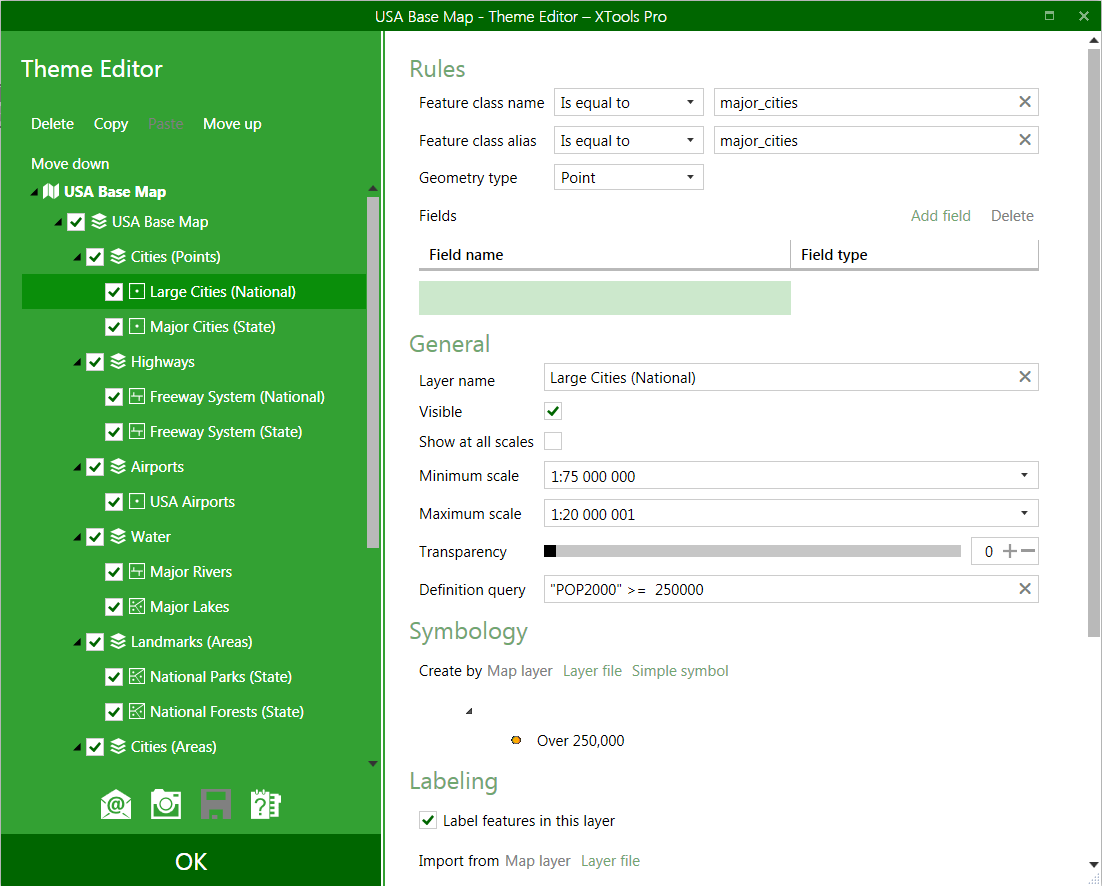Image resolution: width=1102 pixels, height=886 pixels.
Task: Click Delete in the Theme Editor toolbar
Action: pos(52,124)
